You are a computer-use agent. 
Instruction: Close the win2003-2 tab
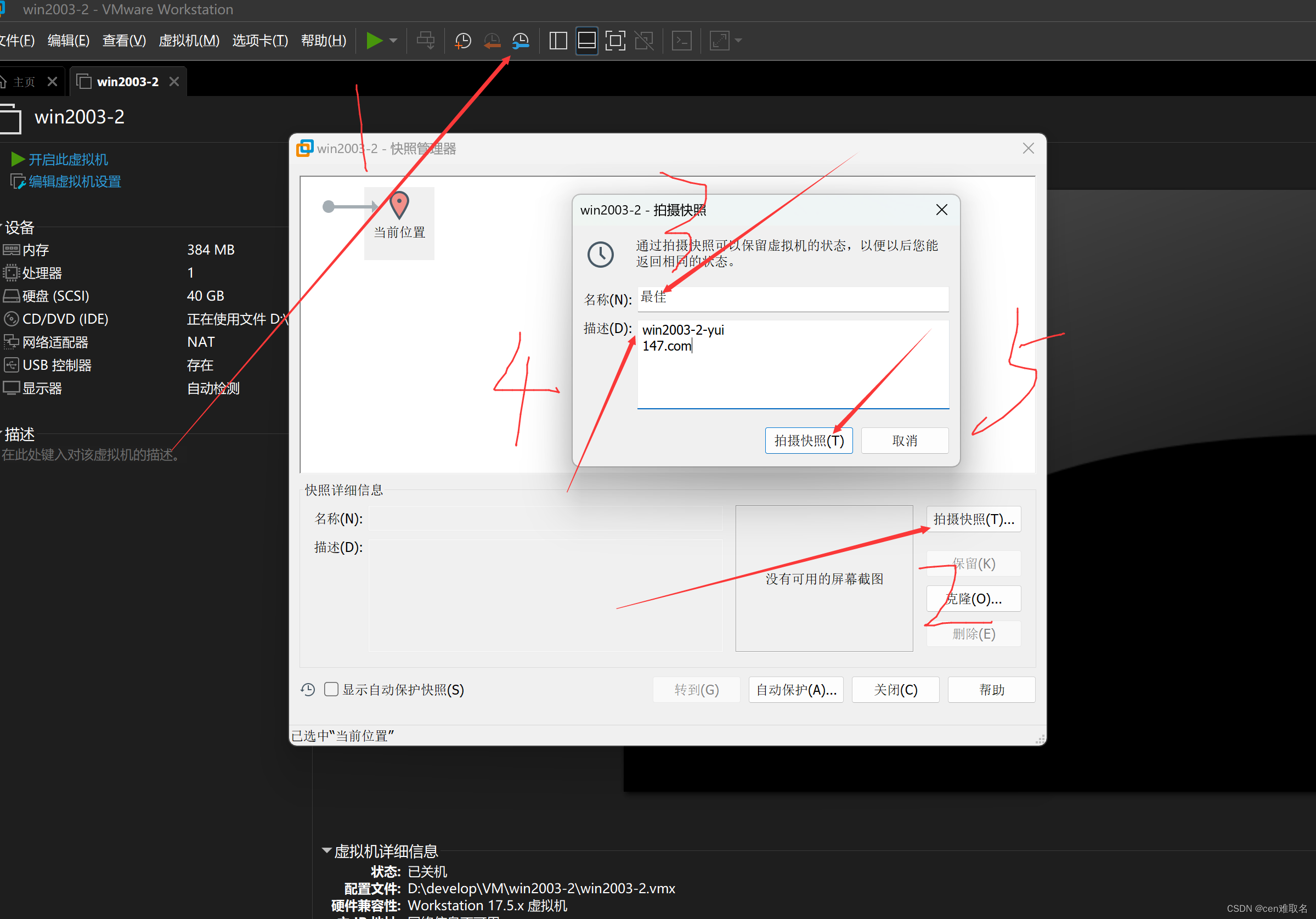coord(174,82)
